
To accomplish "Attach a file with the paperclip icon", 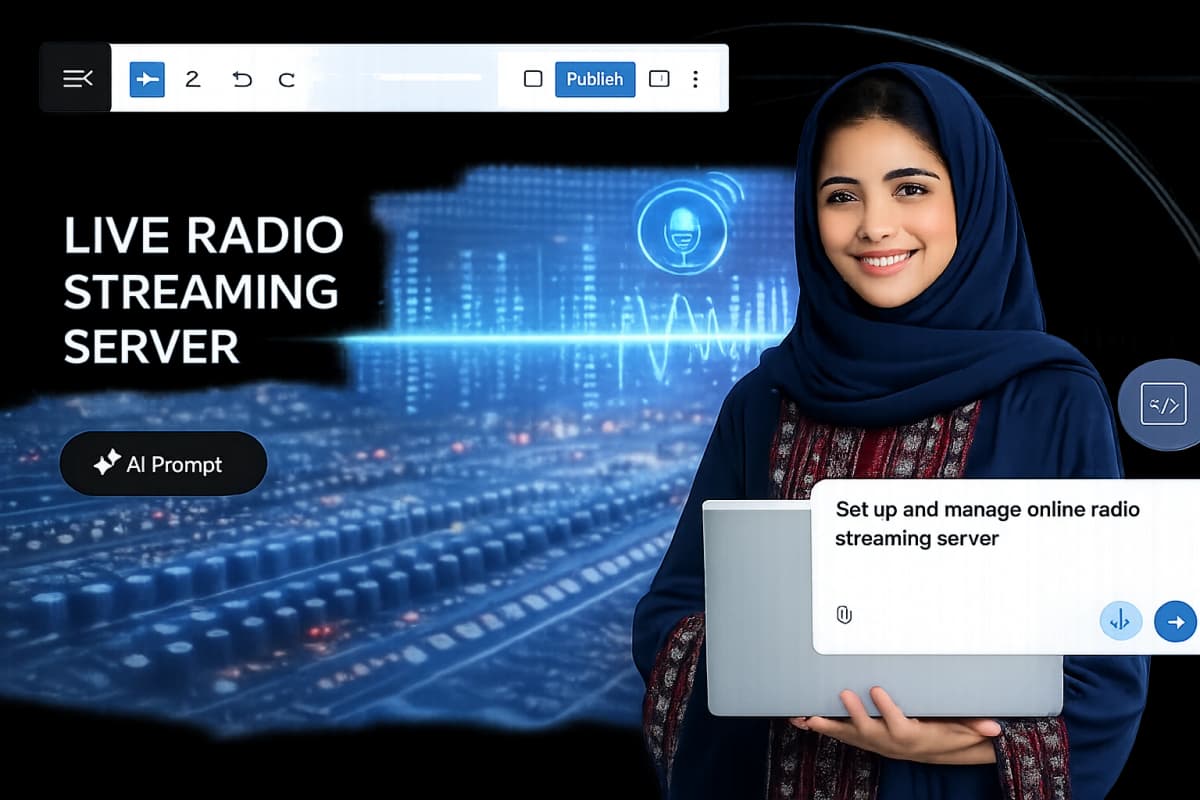I will [843, 615].
